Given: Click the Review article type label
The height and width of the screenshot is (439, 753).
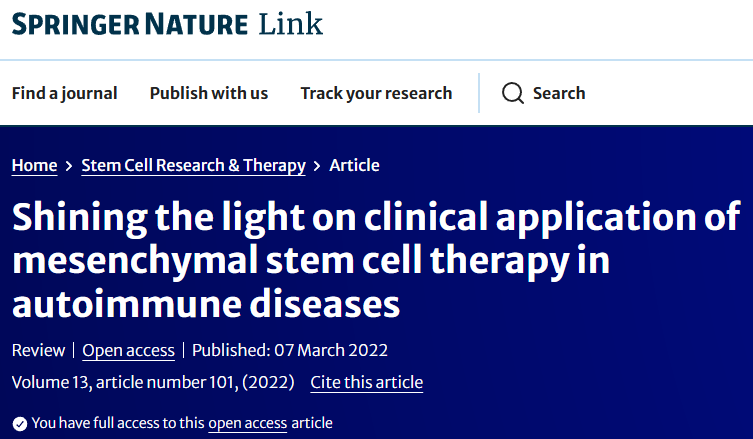Looking at the screenshot, I should (x=37, y=350).
